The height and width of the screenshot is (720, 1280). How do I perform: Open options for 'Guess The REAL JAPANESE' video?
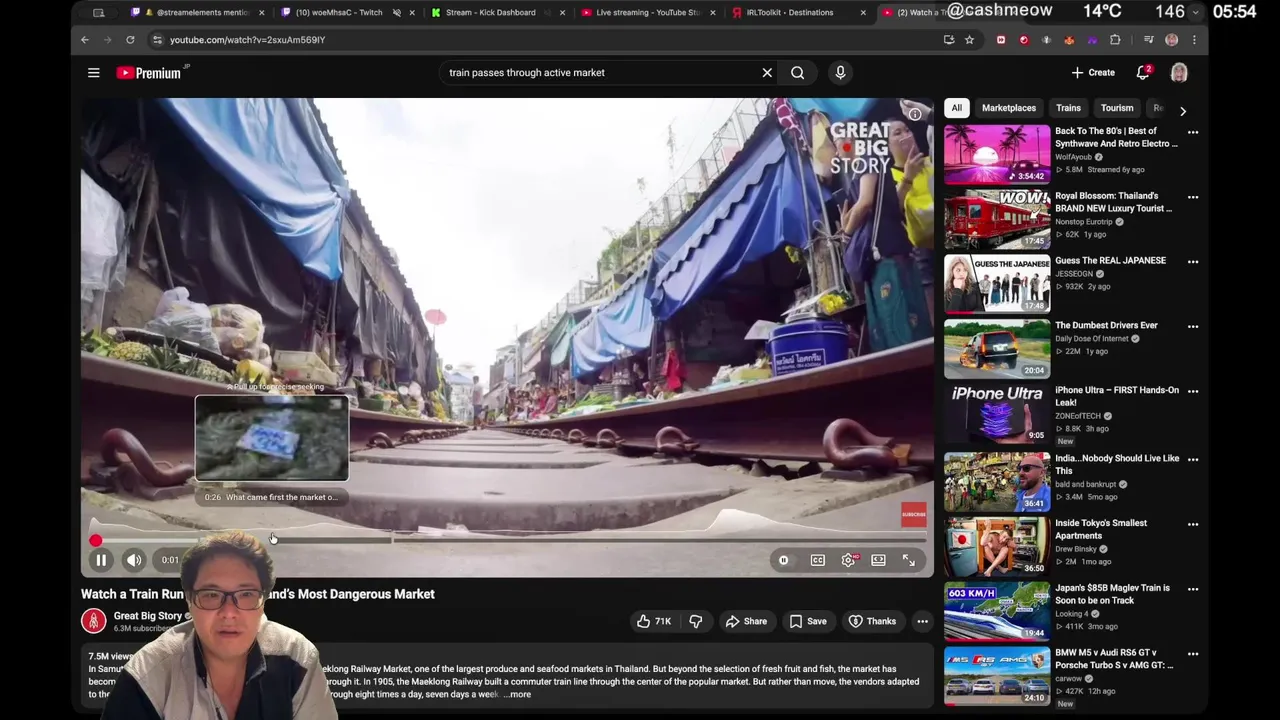tap(1192, 261)
